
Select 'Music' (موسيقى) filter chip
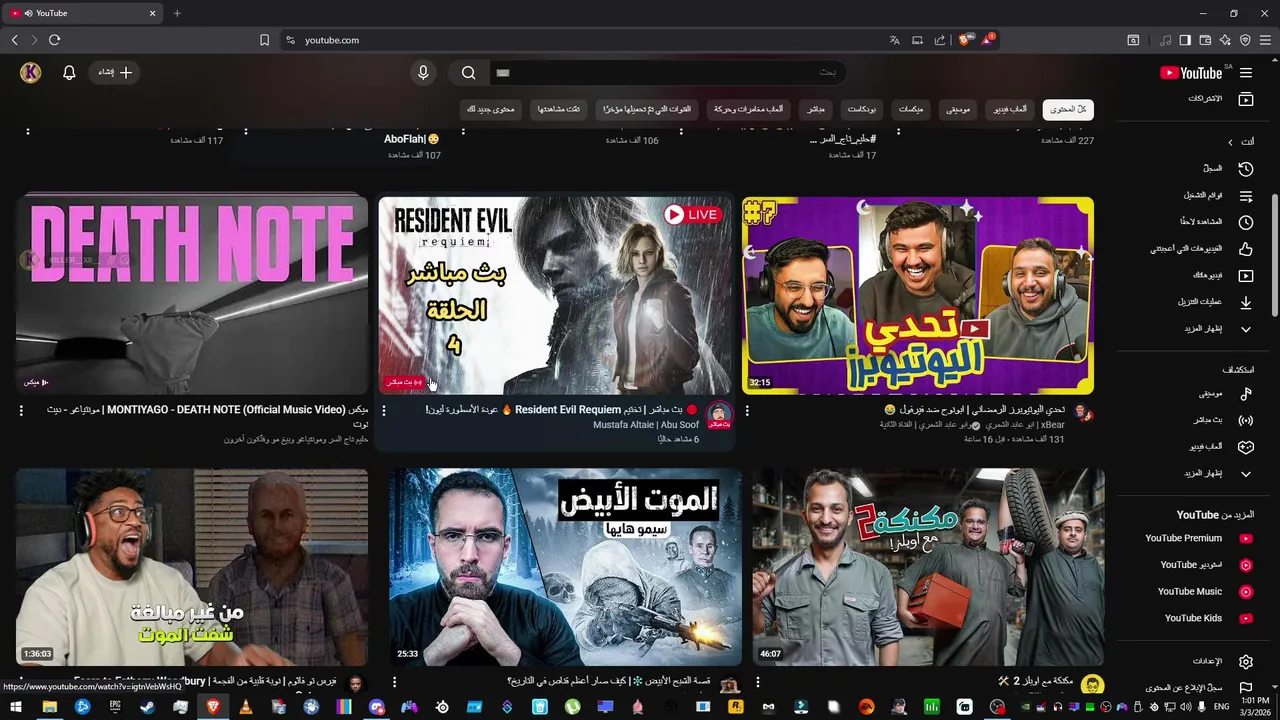coord(957,109)
